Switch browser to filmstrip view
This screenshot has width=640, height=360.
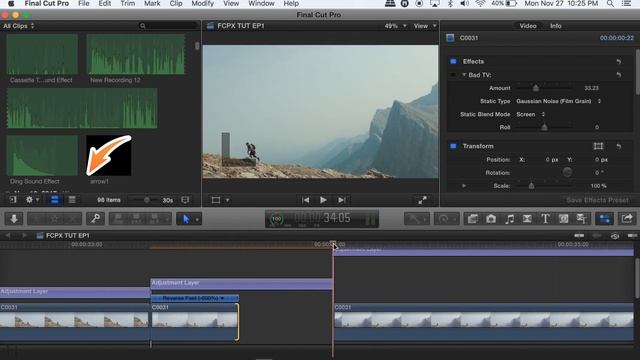coord(54,200)
